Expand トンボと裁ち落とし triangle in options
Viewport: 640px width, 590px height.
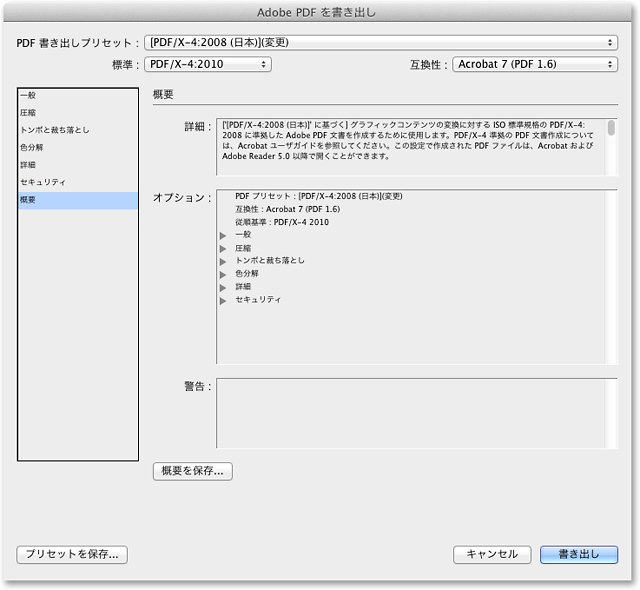223,262
